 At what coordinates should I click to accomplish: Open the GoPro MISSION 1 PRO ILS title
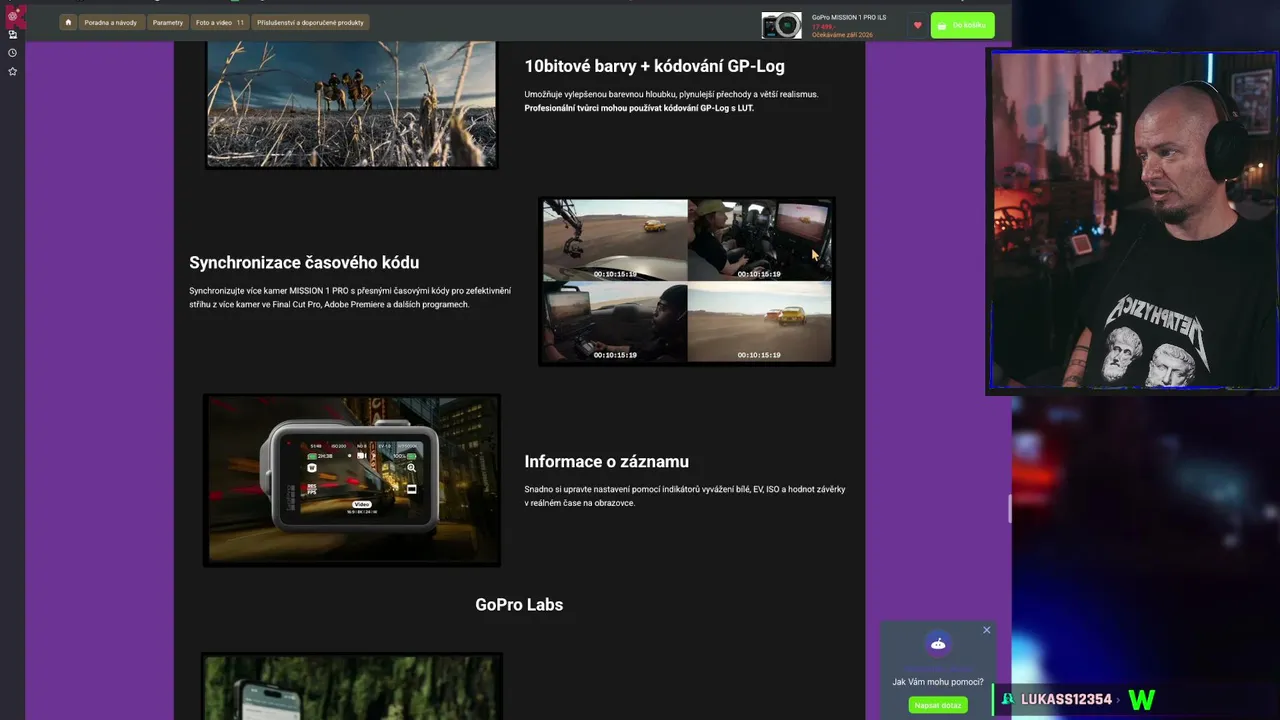849,17
